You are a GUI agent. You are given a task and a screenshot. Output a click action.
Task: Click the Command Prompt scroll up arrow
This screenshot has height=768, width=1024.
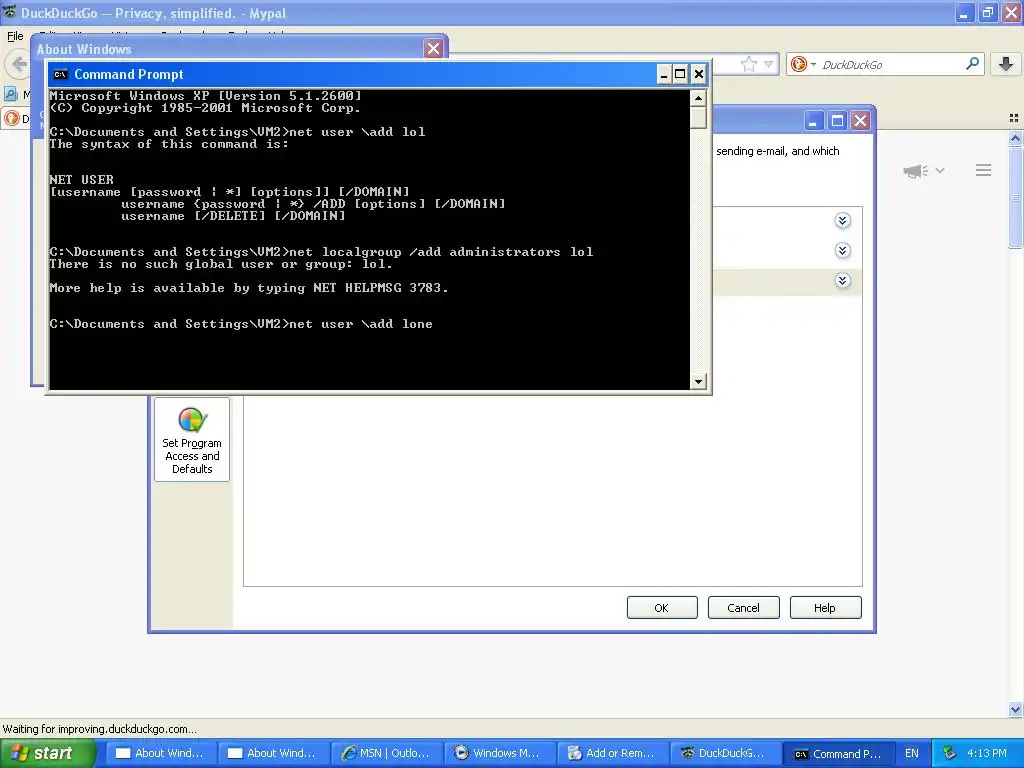tap(698, 99)
